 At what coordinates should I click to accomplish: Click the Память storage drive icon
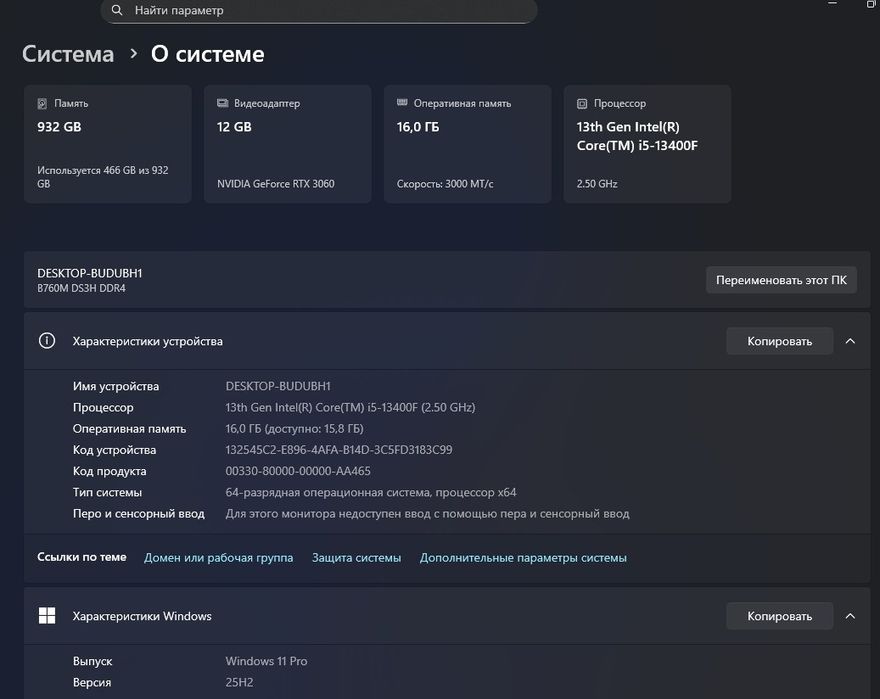pyautogui.click(x=42, y=103)
